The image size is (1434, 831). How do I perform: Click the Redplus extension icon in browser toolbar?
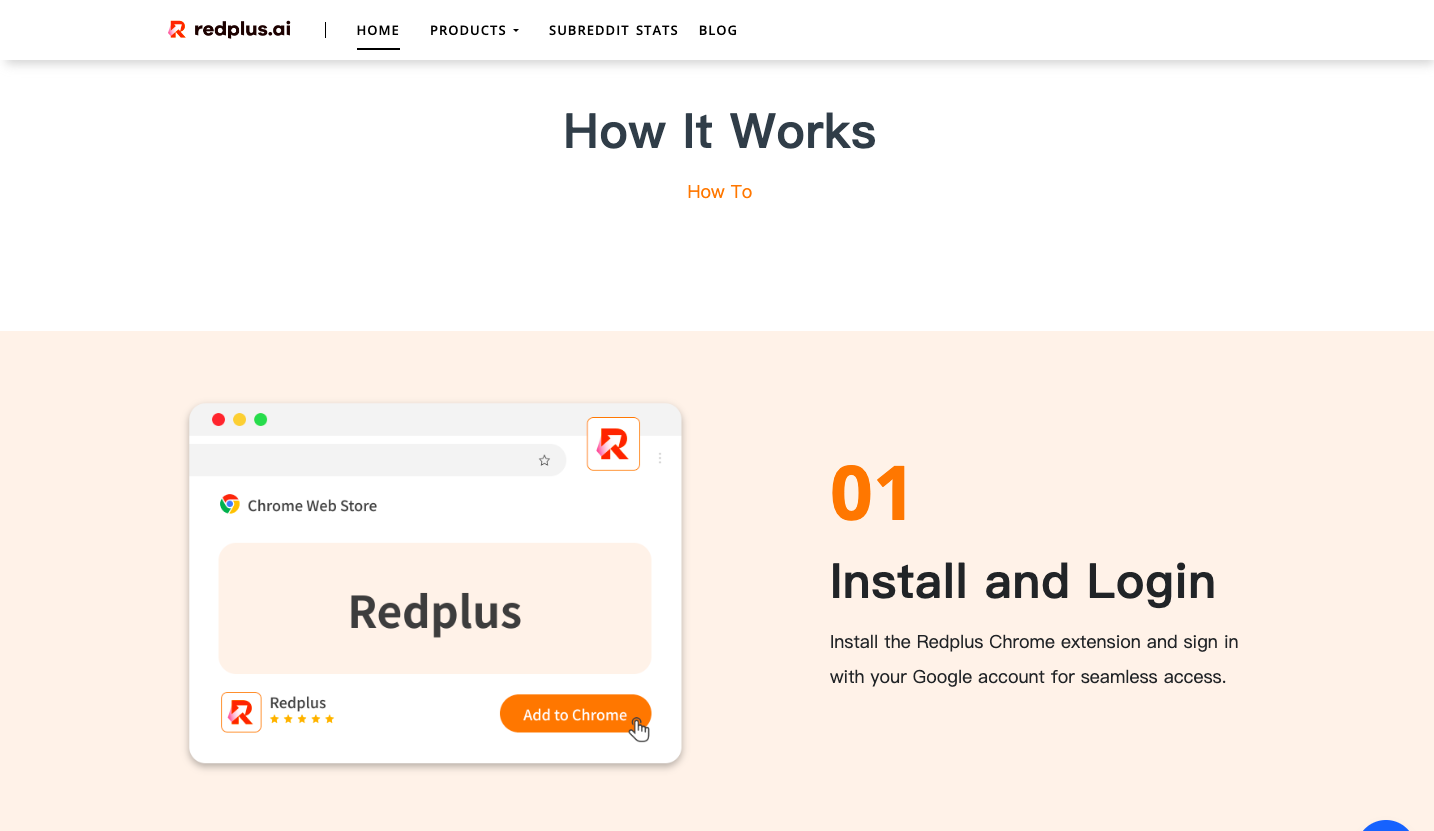(613, 443)
